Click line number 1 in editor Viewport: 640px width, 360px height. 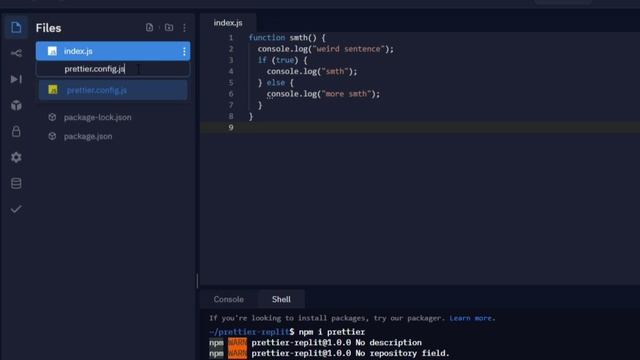click(231, 38)
